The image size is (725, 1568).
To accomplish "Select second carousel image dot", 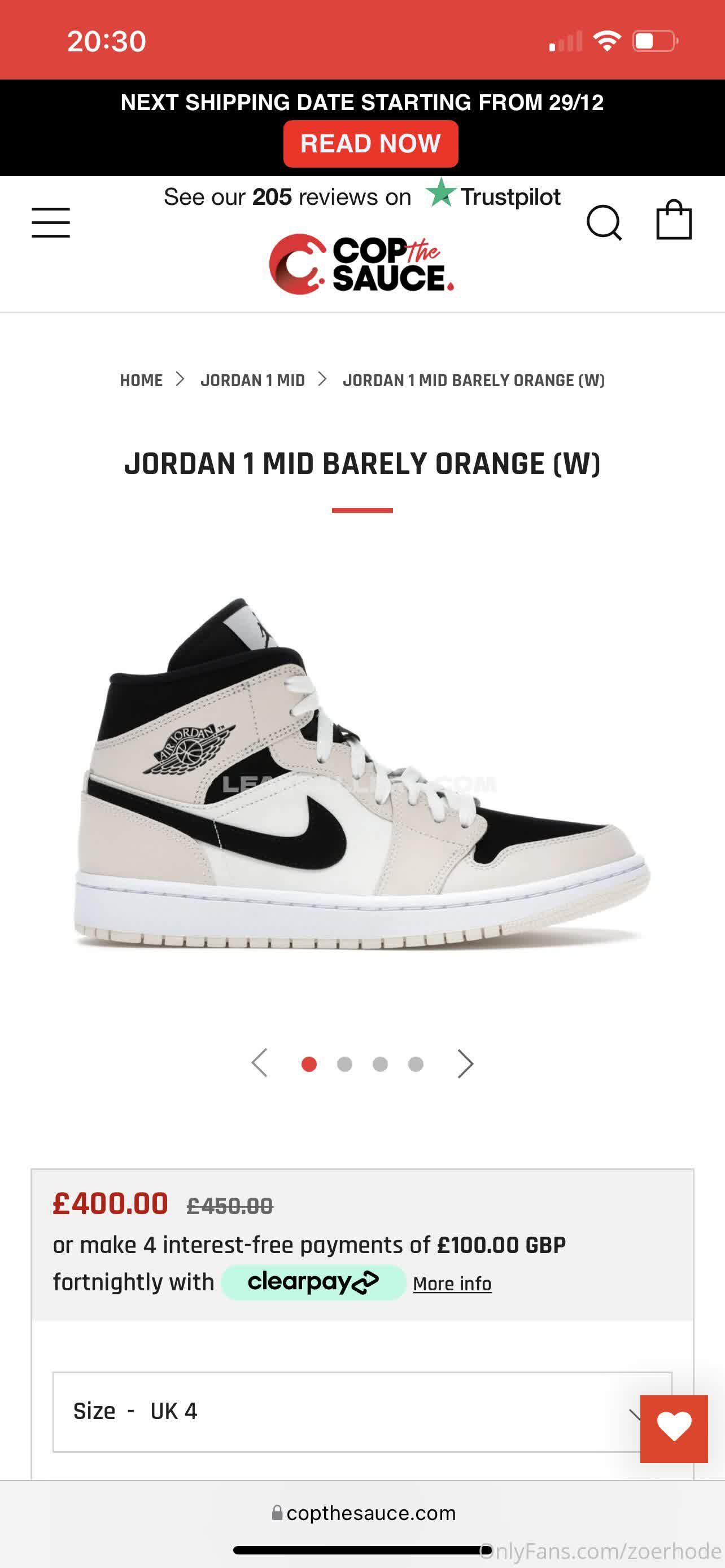I will point(344,1064).
